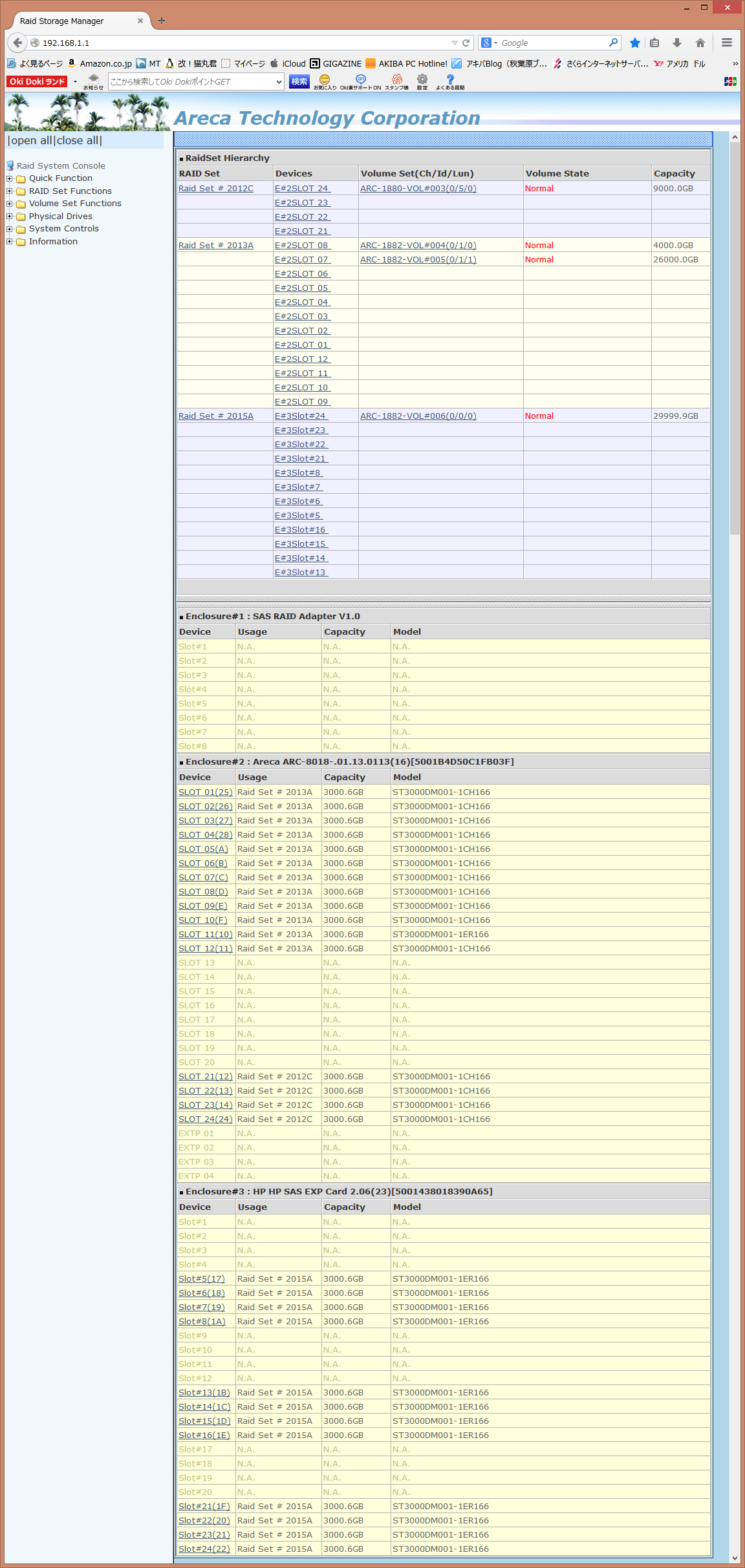Expand the Physical Drives tree node

10,217
